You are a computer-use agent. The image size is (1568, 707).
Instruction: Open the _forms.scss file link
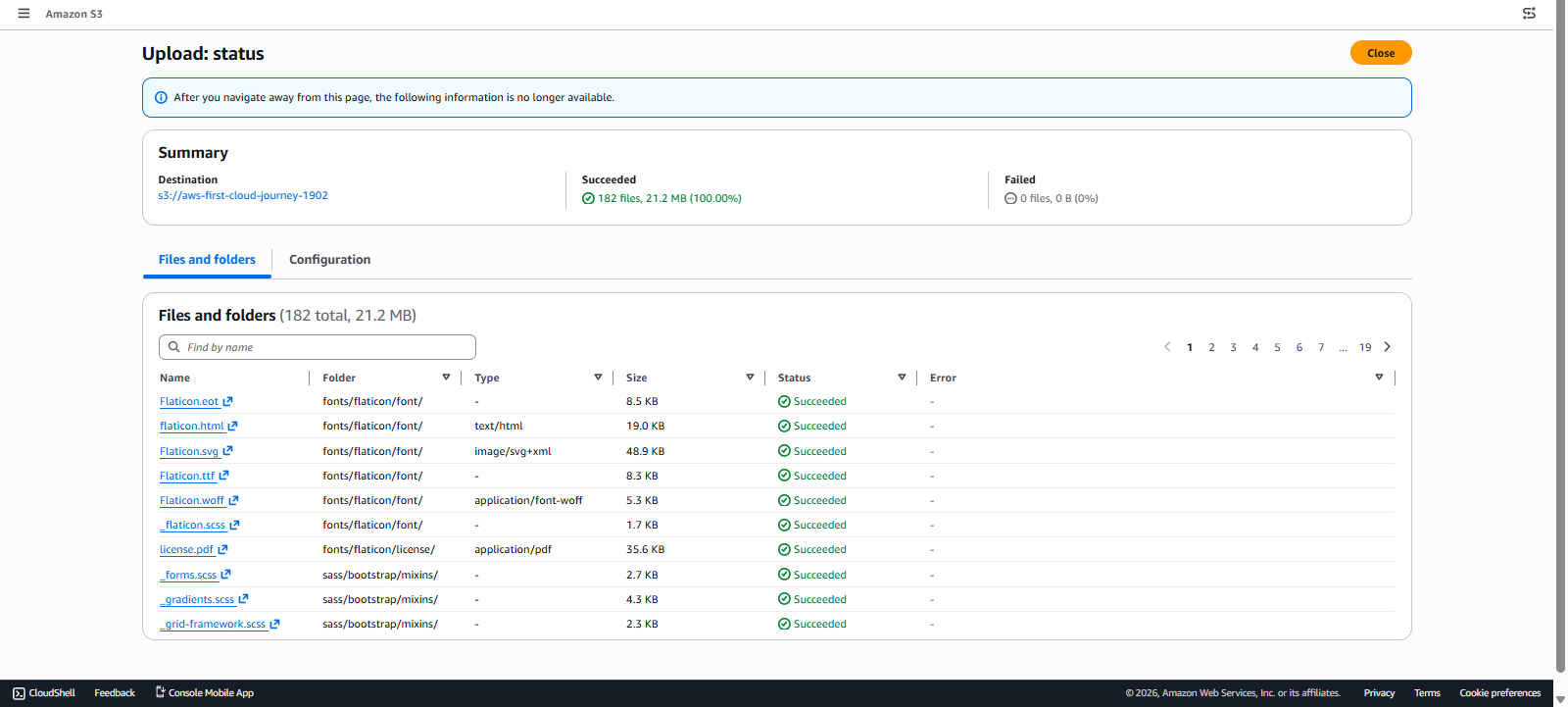click(x=188, y=576)
